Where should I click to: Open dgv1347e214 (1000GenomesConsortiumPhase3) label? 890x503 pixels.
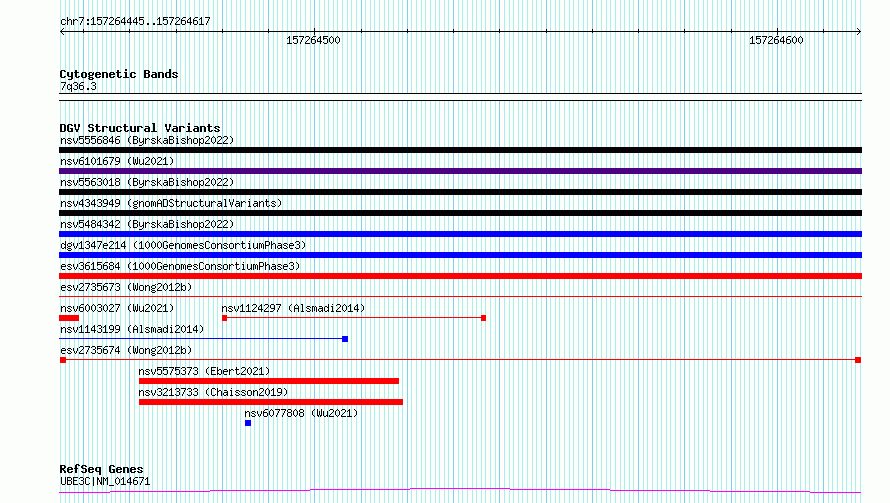183,245
